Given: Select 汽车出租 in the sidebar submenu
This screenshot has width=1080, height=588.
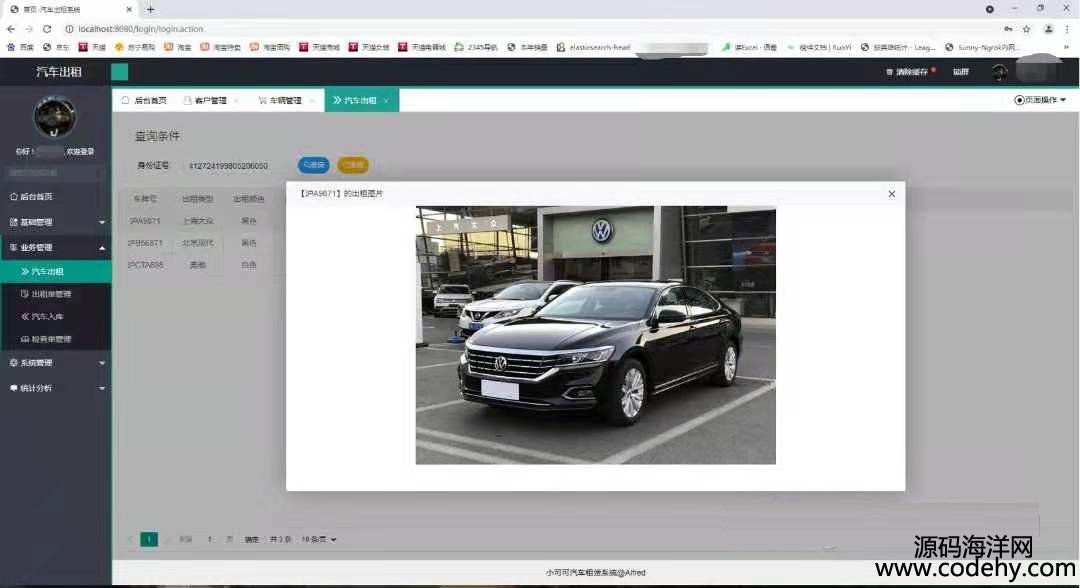Looking at the screenshot, I should (x=56, y=272).
